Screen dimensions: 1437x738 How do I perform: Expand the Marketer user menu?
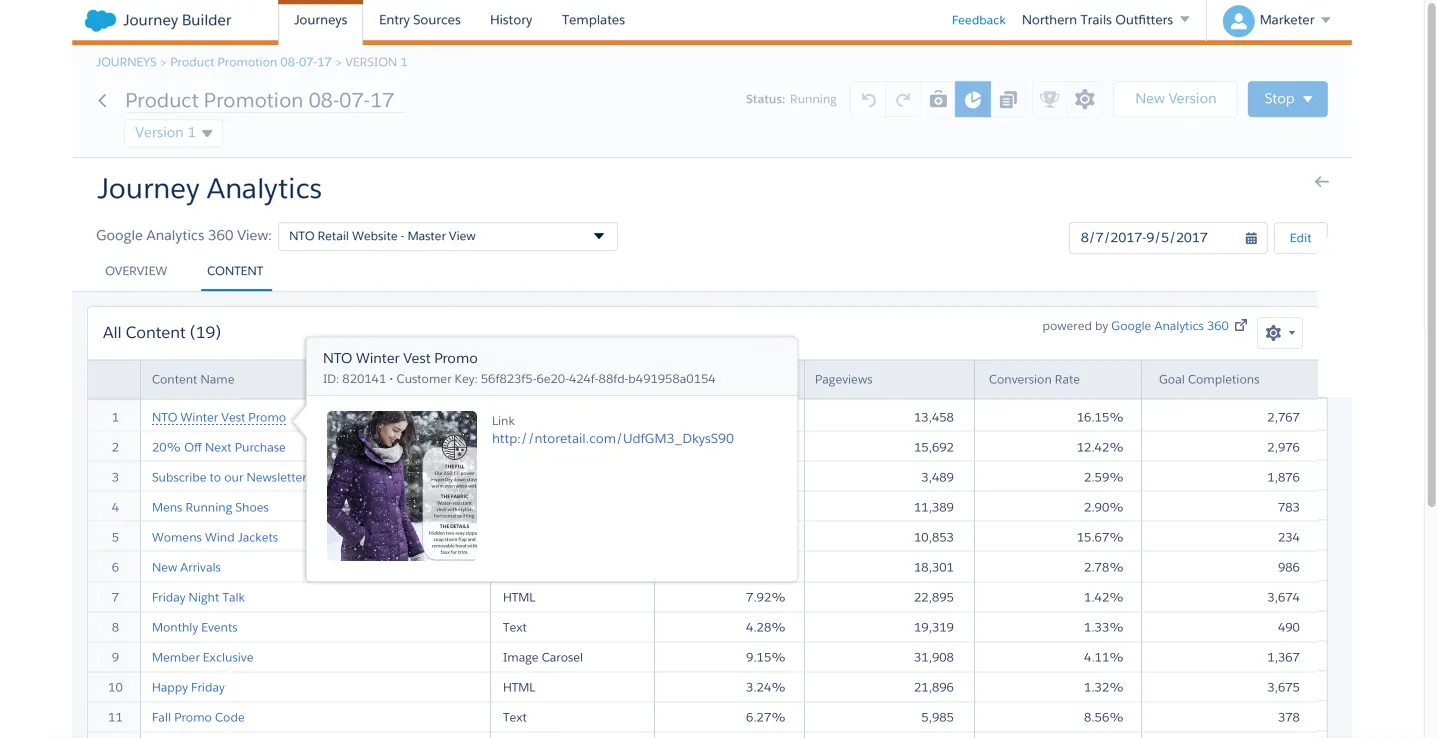click(x=1326, y=20)
